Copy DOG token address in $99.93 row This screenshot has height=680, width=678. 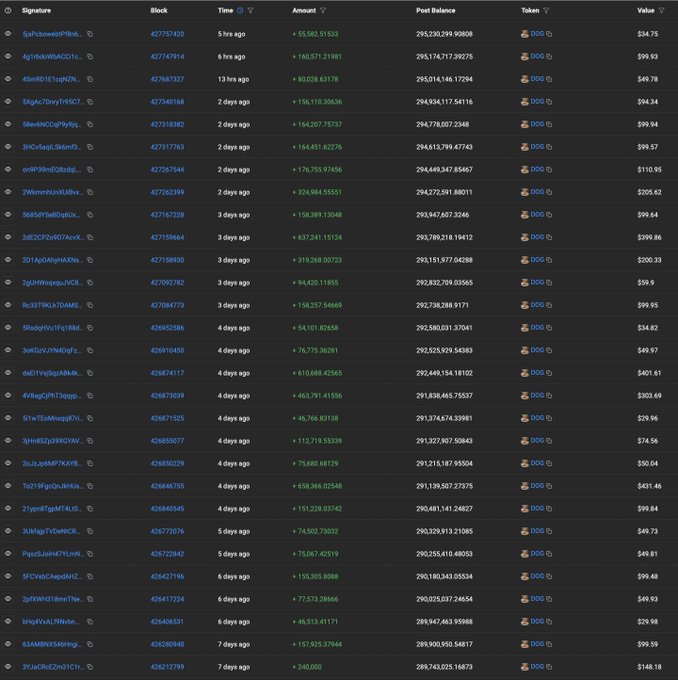tap(549, 56)
